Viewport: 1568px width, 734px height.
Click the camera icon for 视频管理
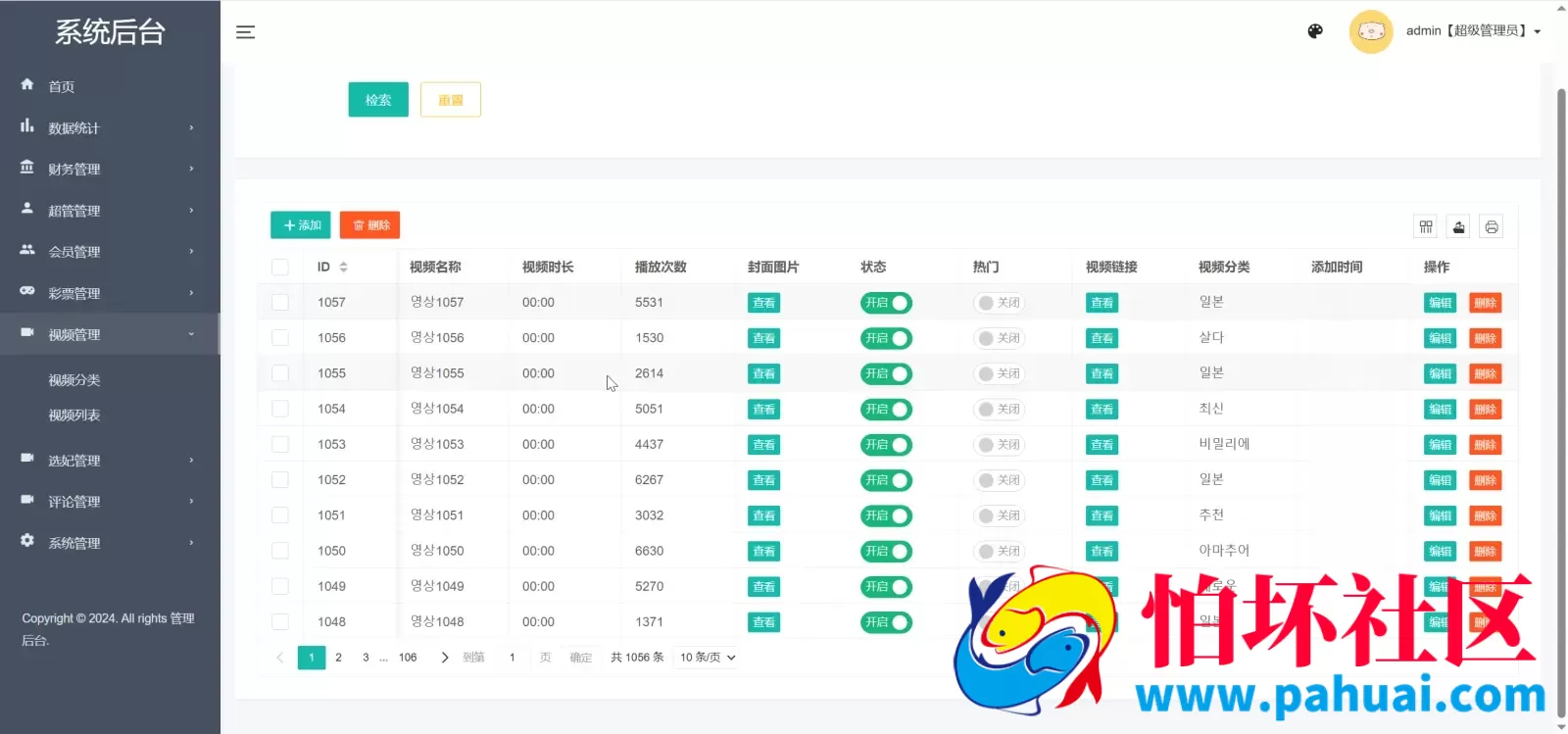(27, 332)
